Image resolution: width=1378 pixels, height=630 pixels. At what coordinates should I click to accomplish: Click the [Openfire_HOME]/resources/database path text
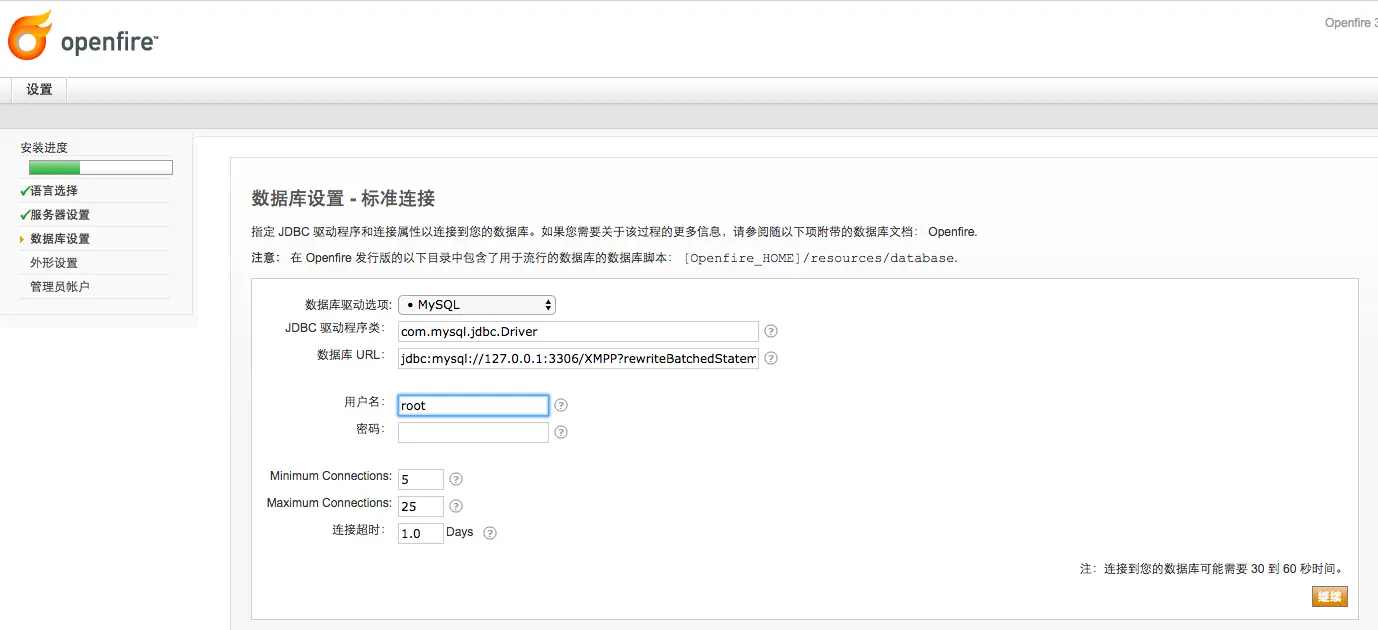click(x=819, y=258)
